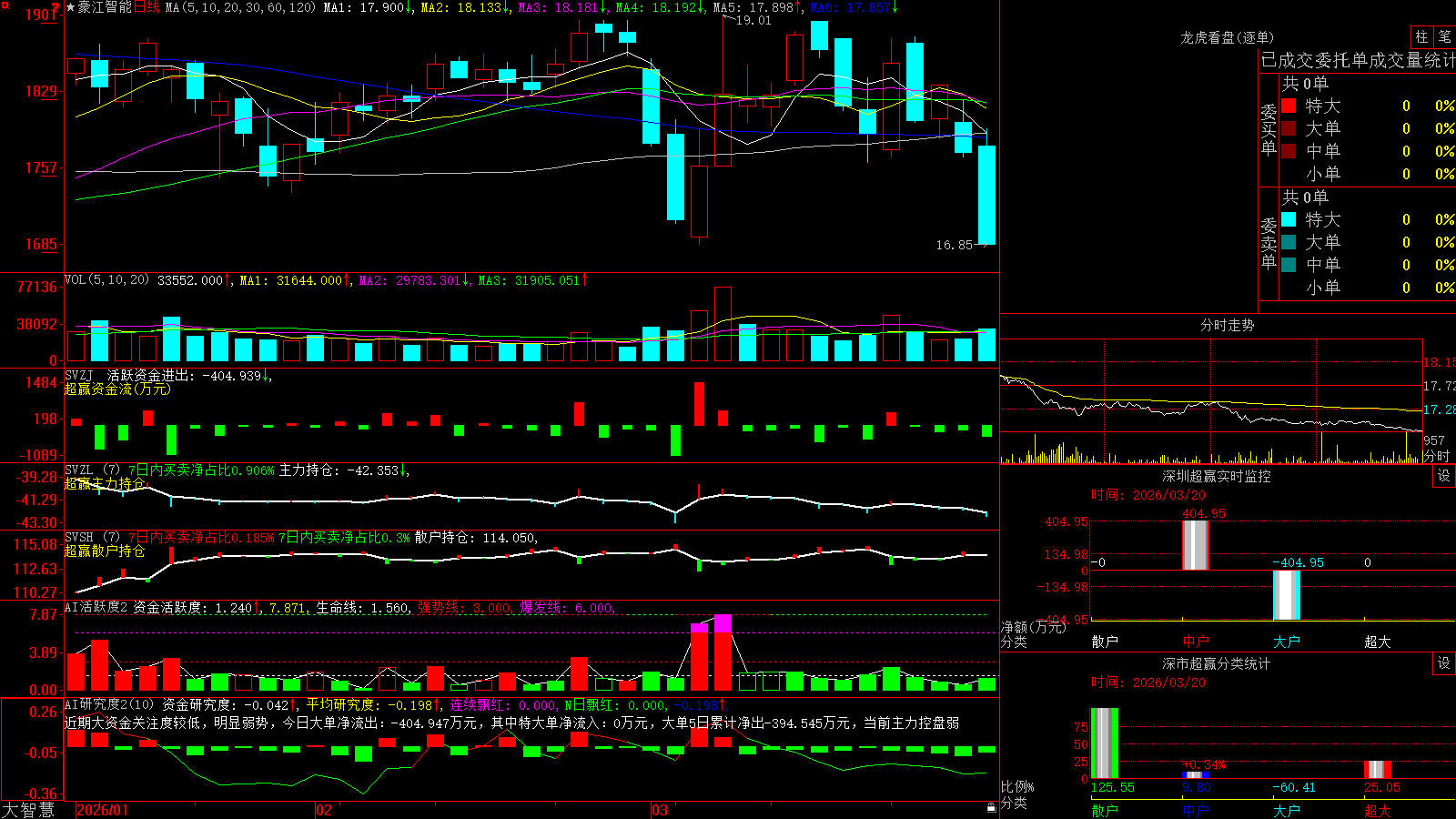Click the star icon before 豪江智能
Image resolution: width=1456 pixels, height=819 pixels.
coord(70,7)
